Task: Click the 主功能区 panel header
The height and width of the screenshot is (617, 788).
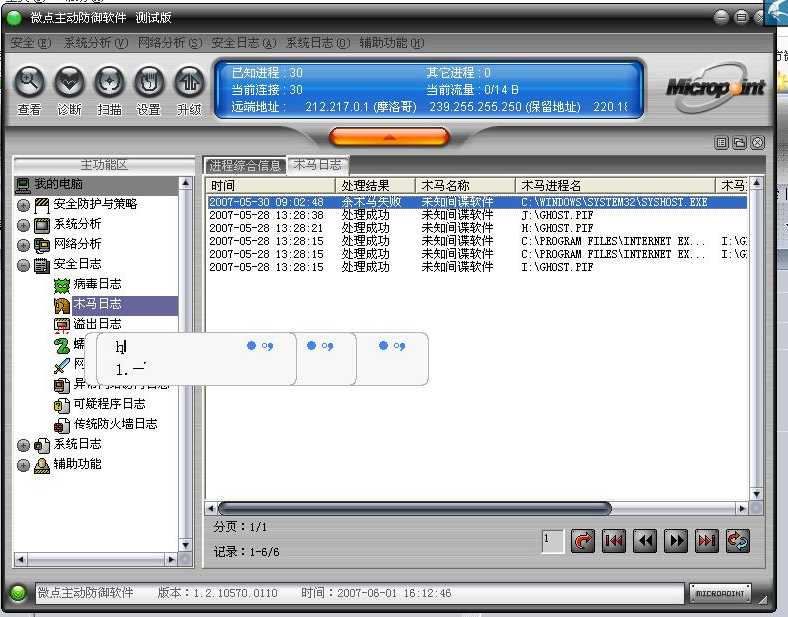Action: tap(104, 164)
